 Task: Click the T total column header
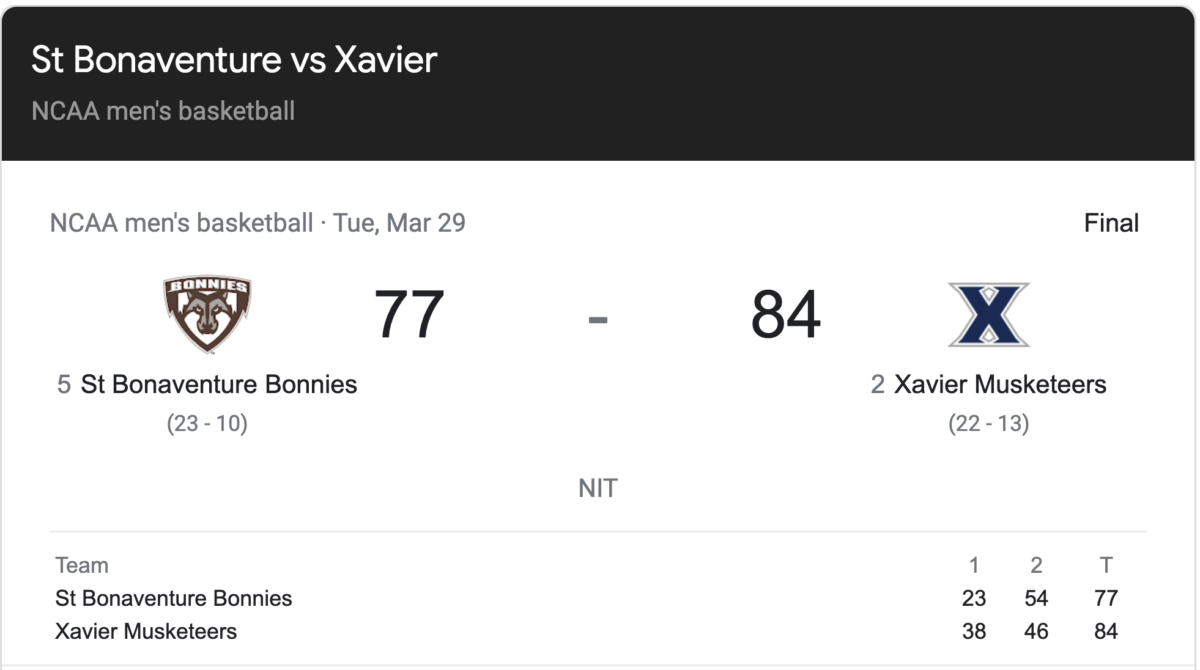tap(1106, 565)
